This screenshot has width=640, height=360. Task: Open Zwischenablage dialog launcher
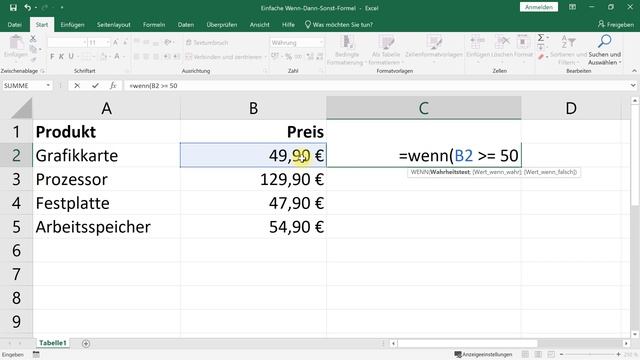[x=42, y=71]
